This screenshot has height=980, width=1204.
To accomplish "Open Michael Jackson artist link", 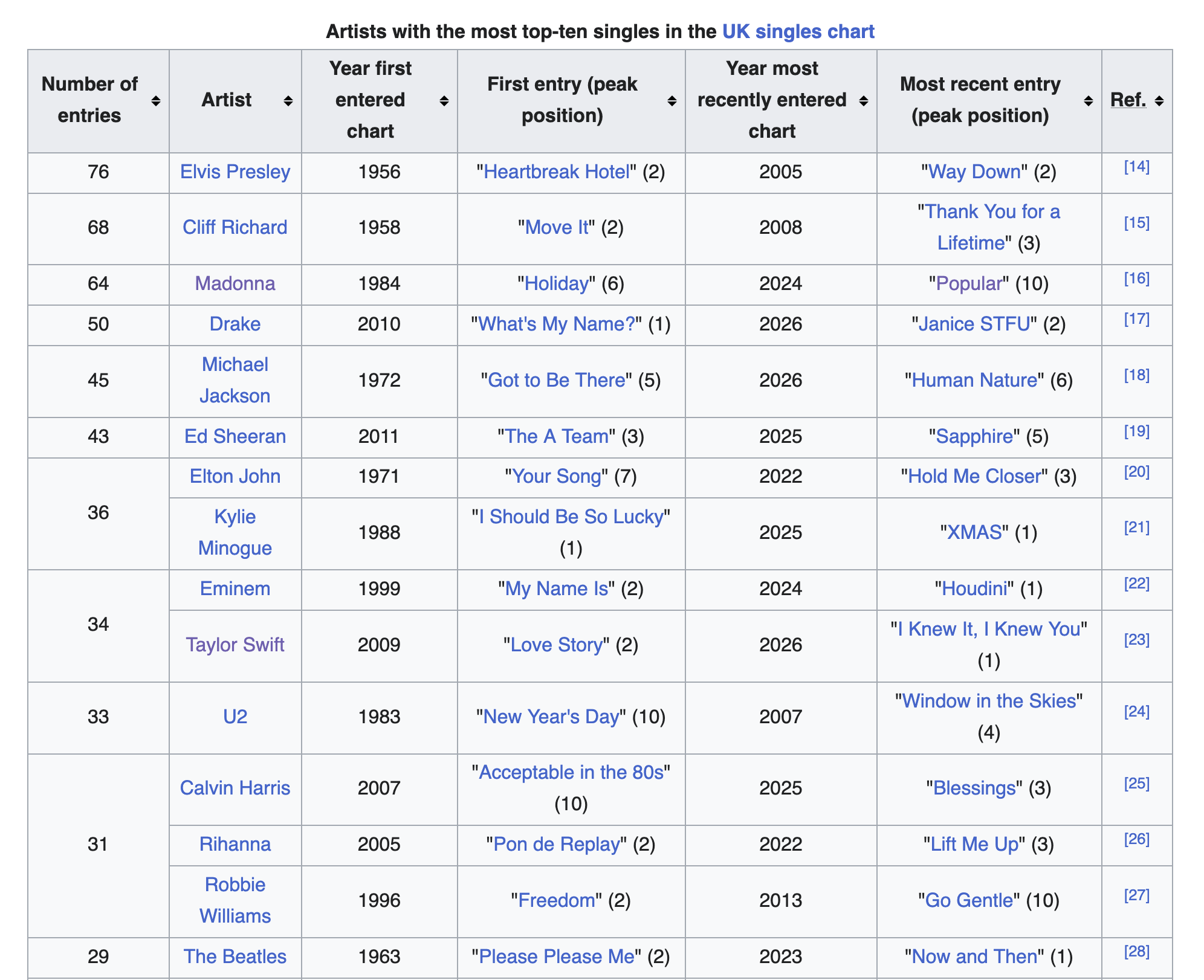I will point(235,381).
